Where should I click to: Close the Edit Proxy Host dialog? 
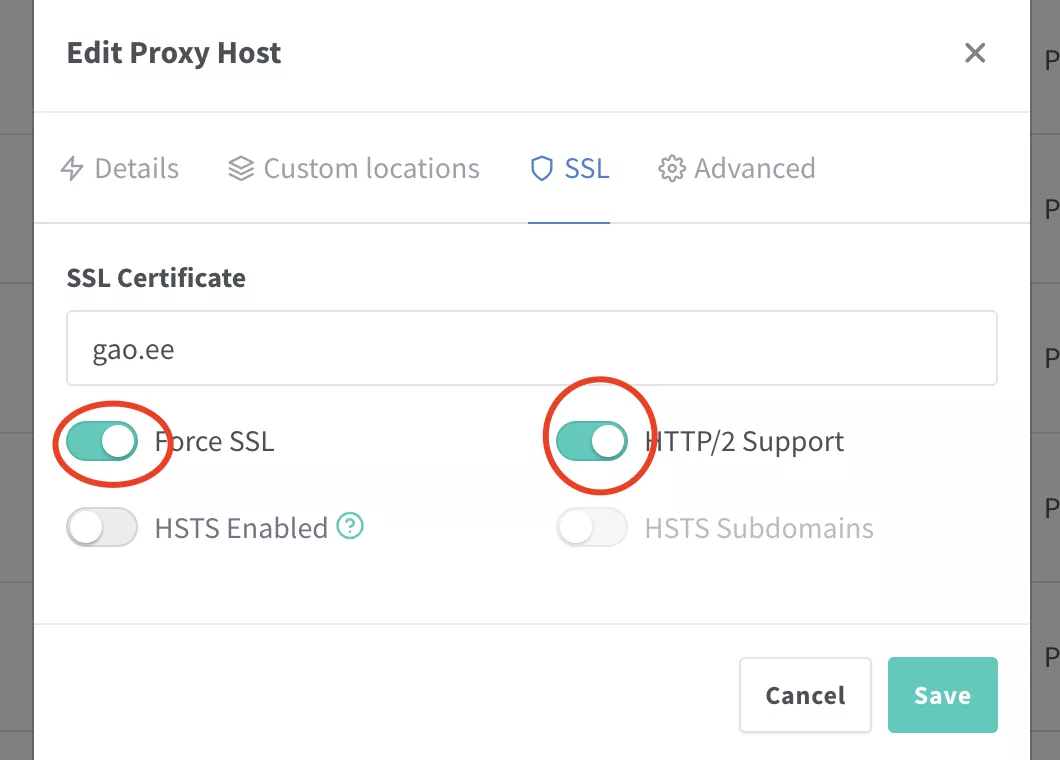coord(975,53)
